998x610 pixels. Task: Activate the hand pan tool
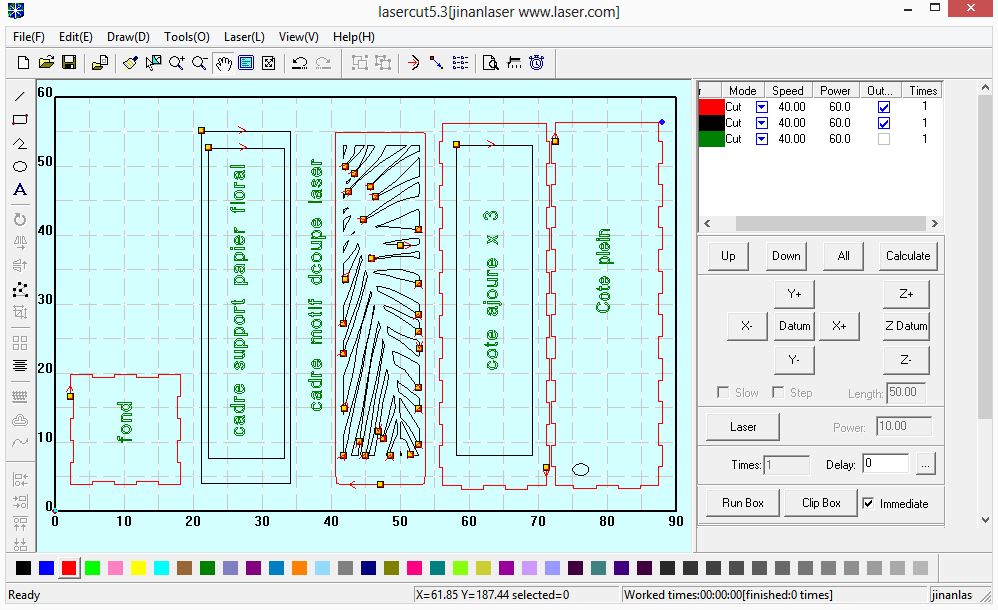click(x=223, y=62)
